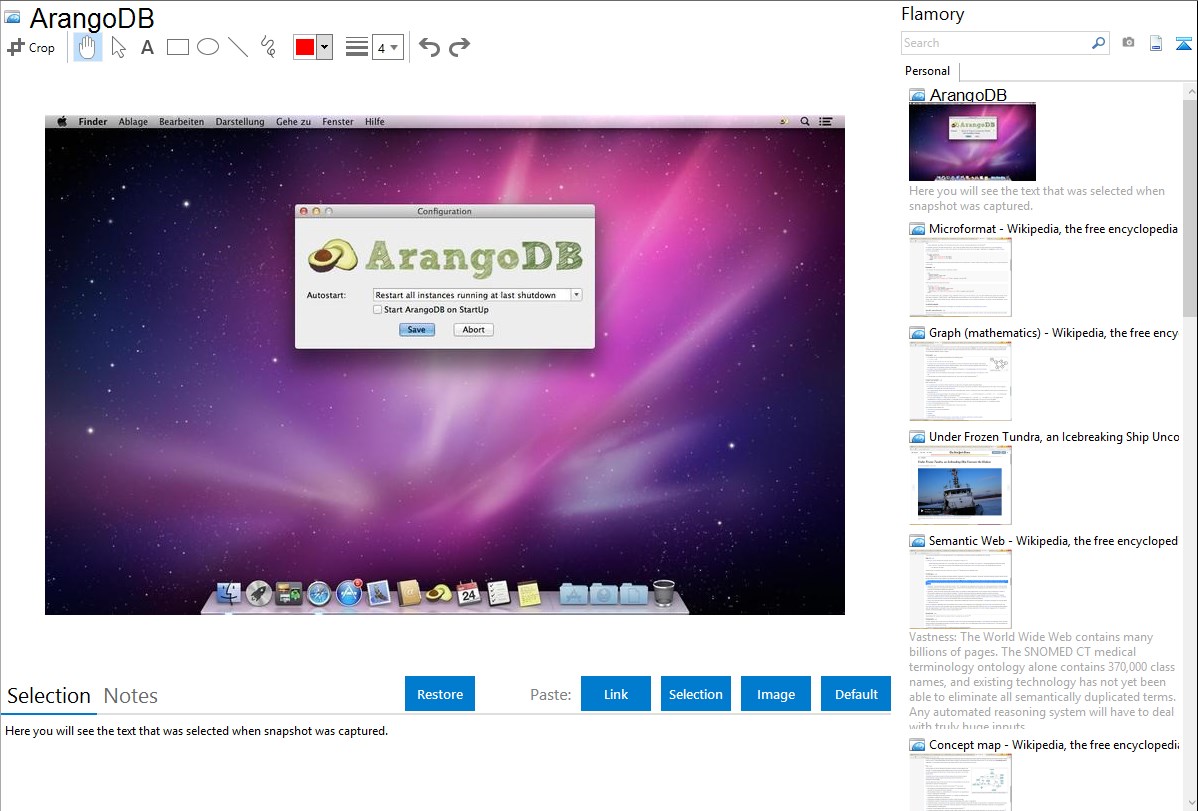Click the Paste Selection button

pyautogui.click(x=696, y=694)
